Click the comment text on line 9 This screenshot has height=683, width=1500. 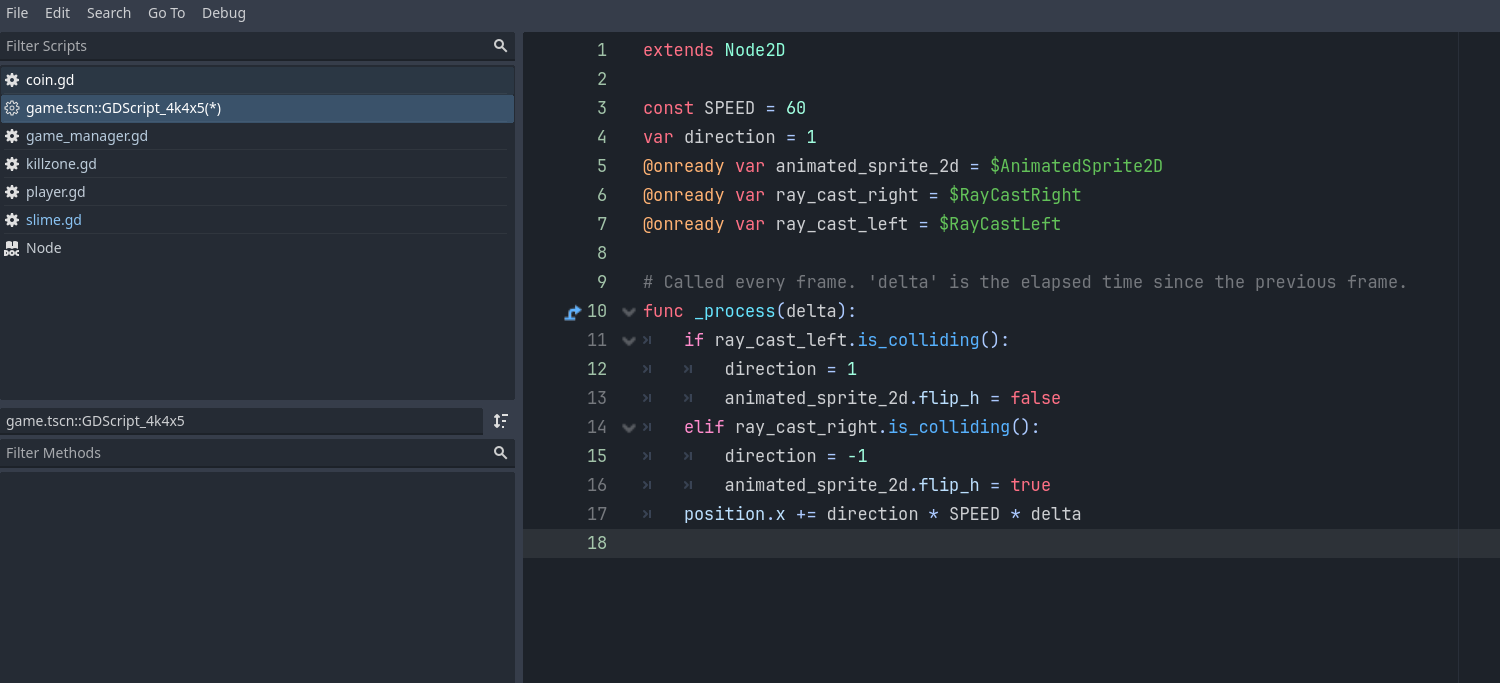(1025, 282)
